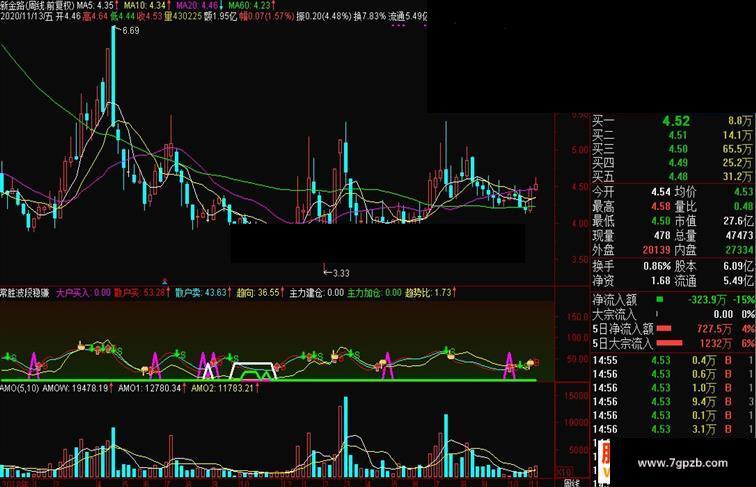Click the 5日净流入额 727.5万 row

pyautogui.click(x=673, y=329)
